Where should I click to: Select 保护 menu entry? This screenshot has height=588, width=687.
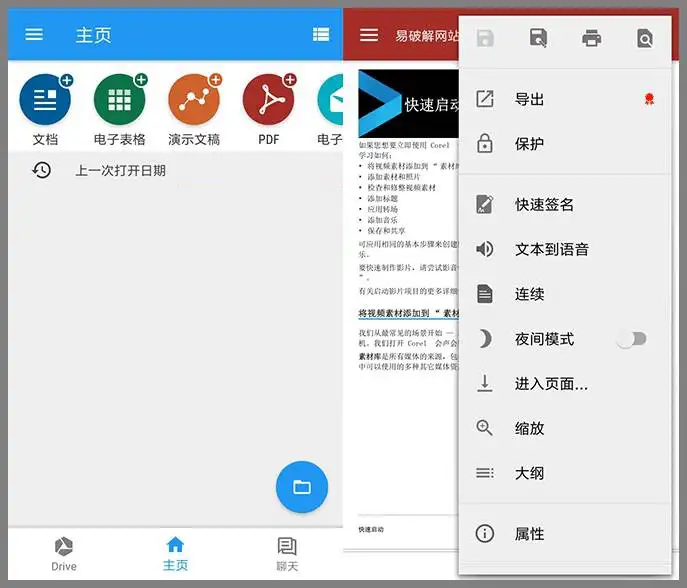point(529,144)
